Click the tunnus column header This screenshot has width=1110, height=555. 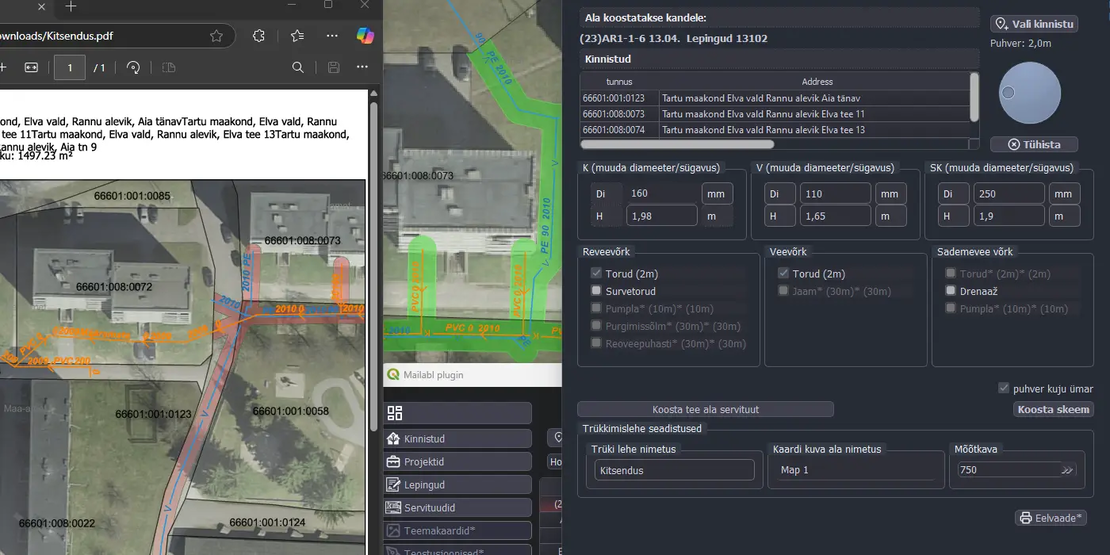tap(619, 81)
